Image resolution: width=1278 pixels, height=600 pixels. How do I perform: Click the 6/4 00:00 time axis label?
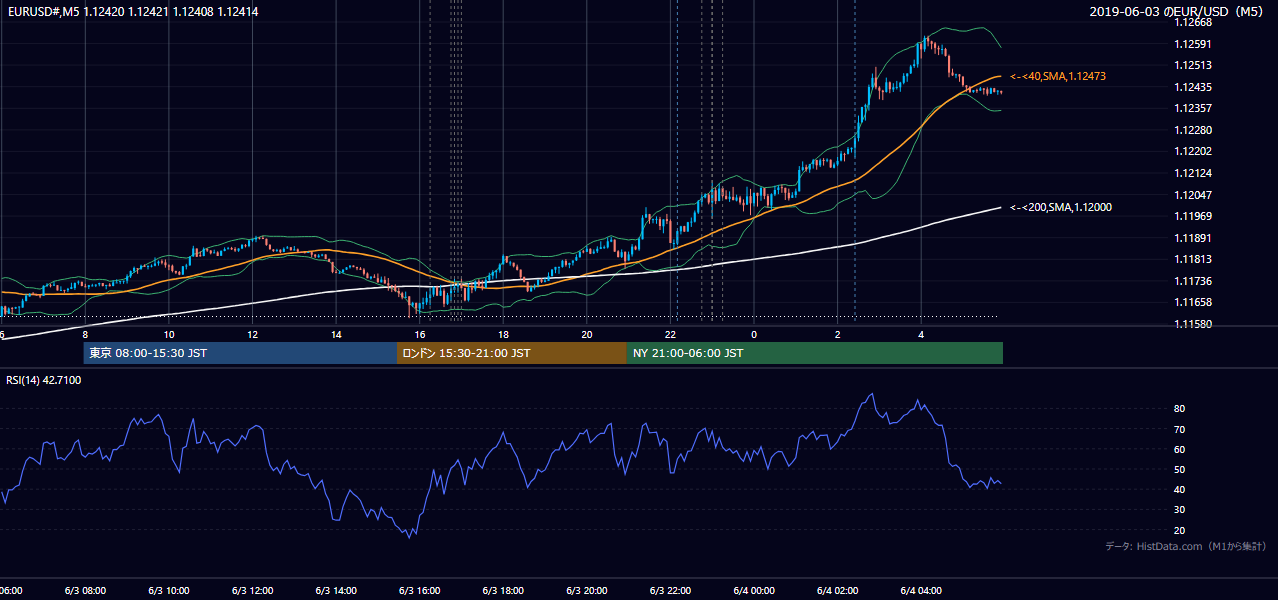click(755, 590)
